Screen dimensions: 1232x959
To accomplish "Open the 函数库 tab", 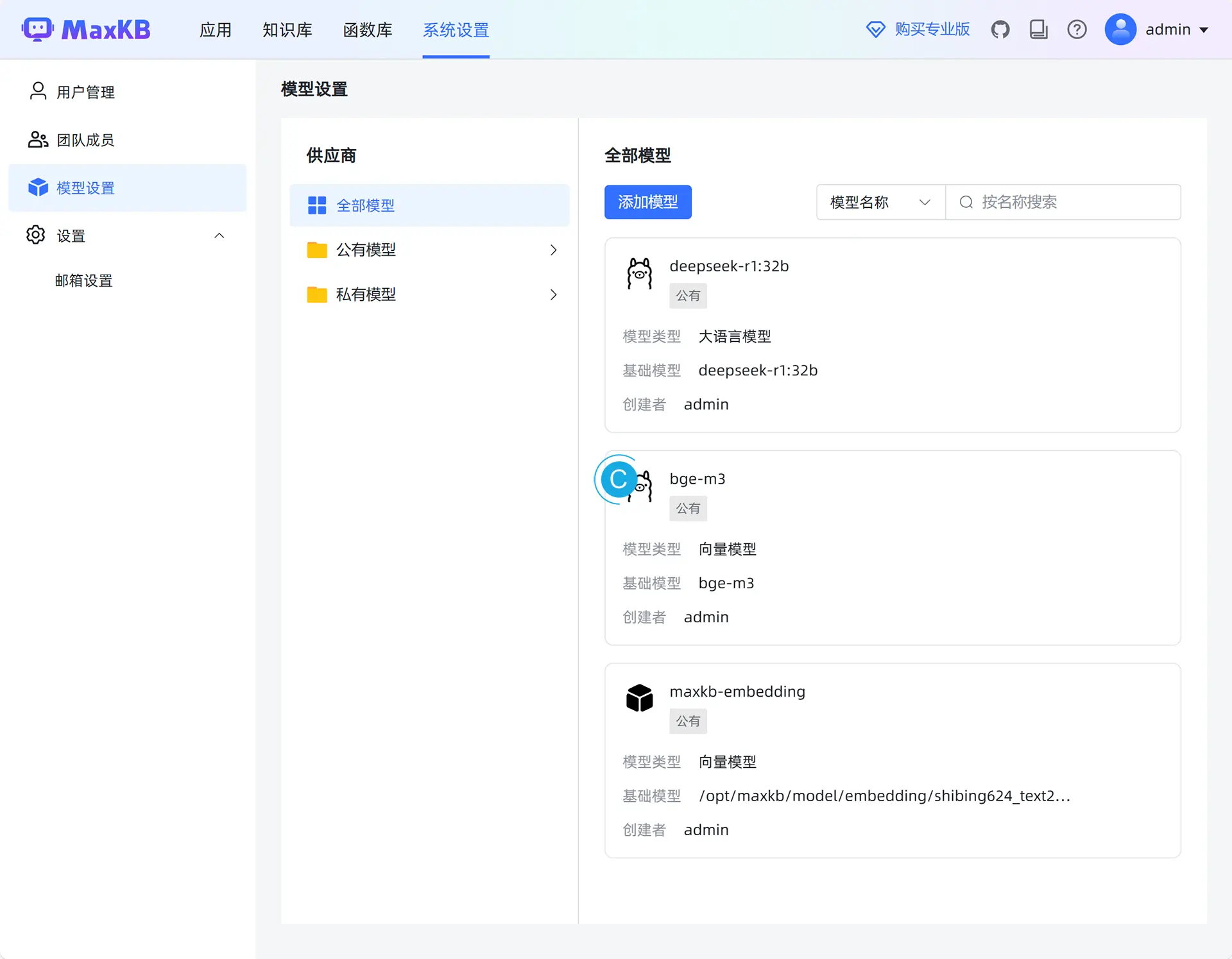I will tap(368, 30).
